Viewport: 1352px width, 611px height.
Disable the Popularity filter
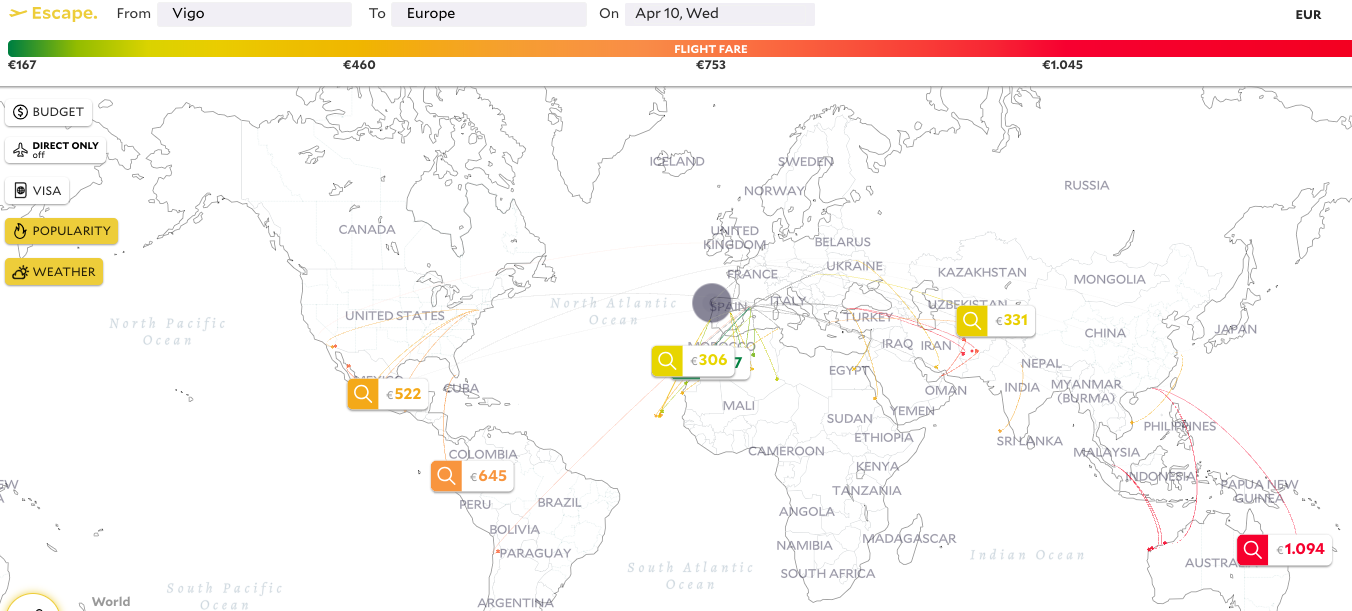tap(61, 231)
